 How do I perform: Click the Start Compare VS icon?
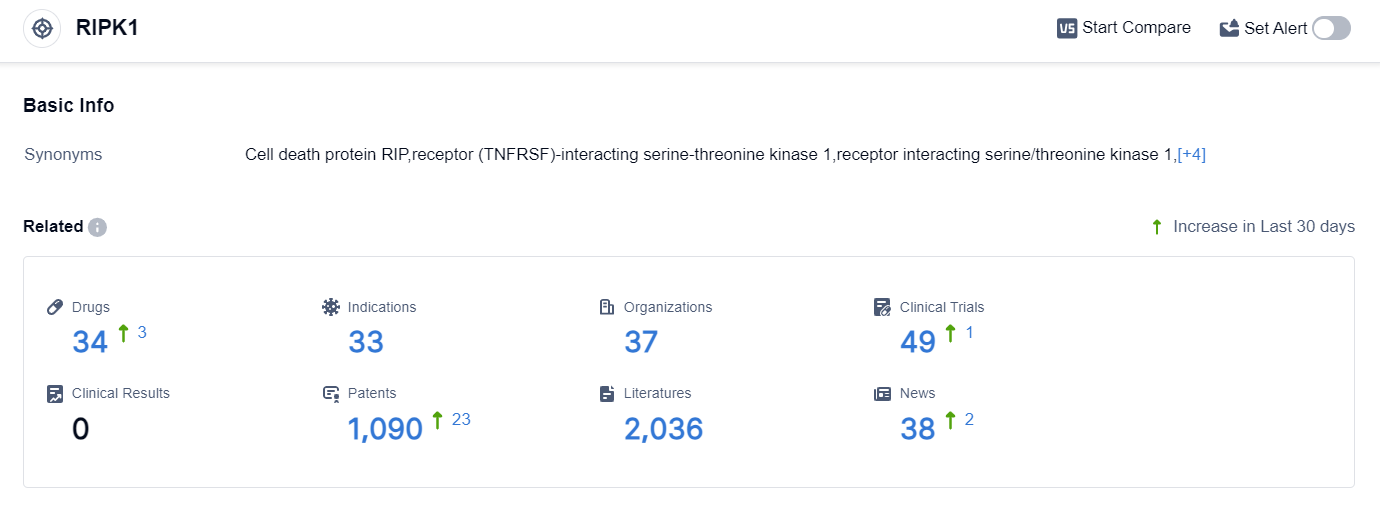1067,28
